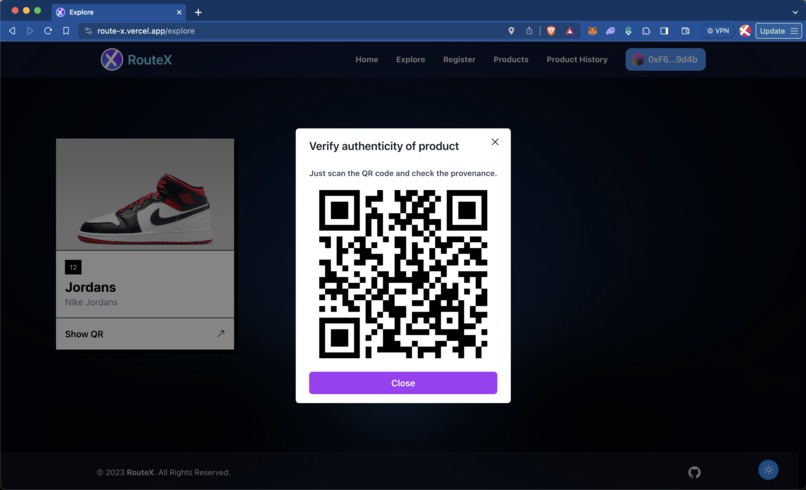Screen dimensions: 806x490
Task: Open the MetaMask fox extension
Action: click(592, 31)
